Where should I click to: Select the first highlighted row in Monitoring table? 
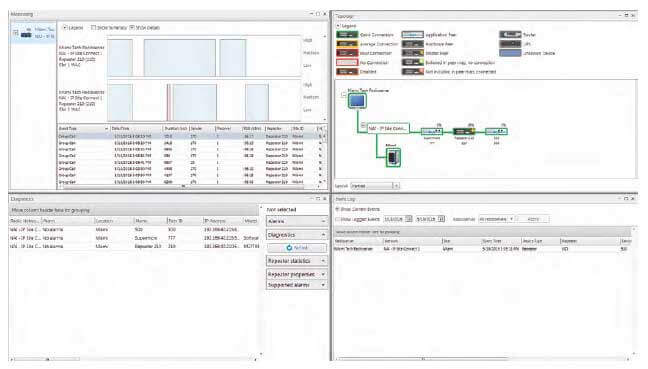[190, 136]
